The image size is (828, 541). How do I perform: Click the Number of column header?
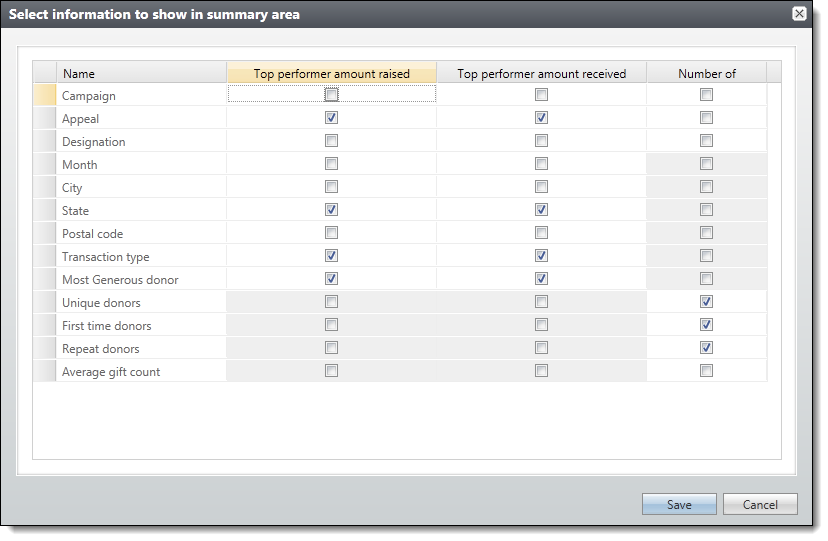click(x=706, y=73)
